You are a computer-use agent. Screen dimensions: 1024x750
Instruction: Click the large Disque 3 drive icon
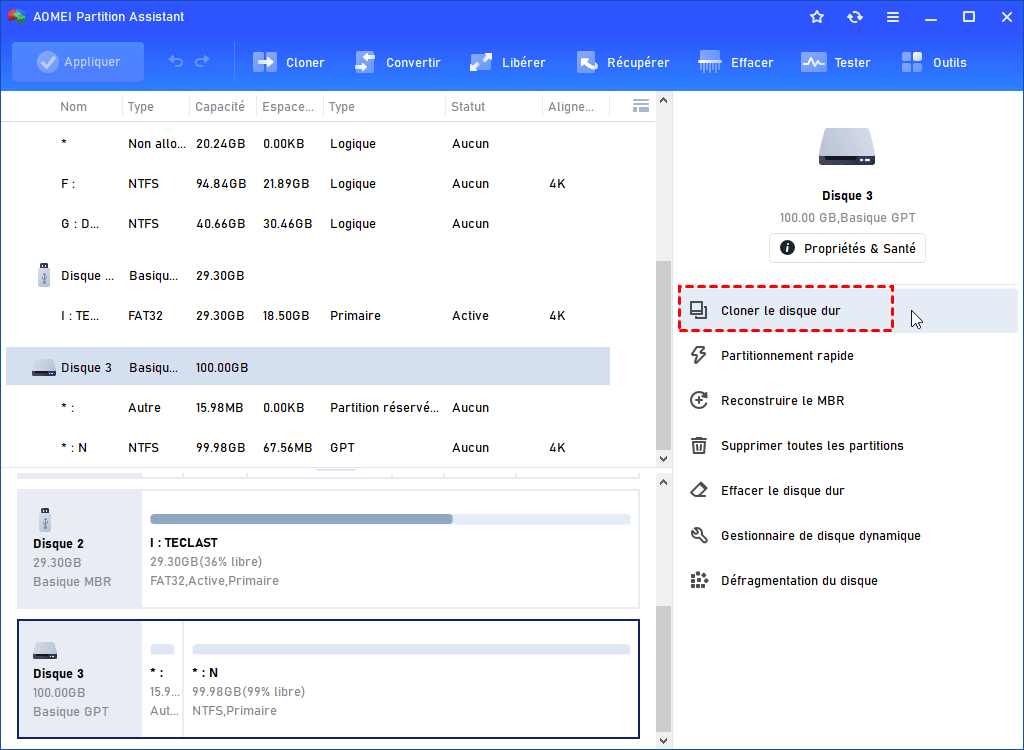click(x=847, y=147)
